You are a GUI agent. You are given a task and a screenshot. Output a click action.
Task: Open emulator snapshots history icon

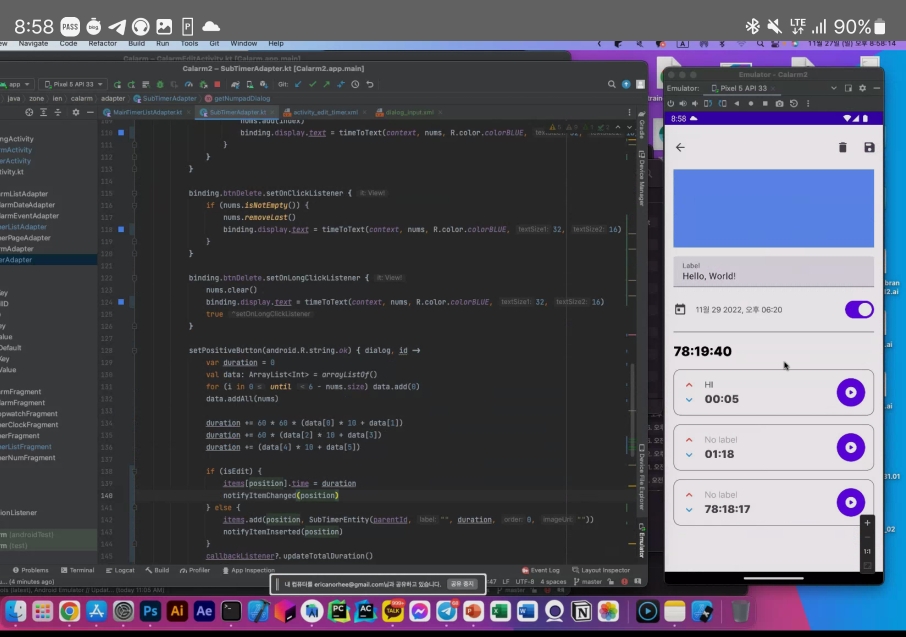(794, 103)
